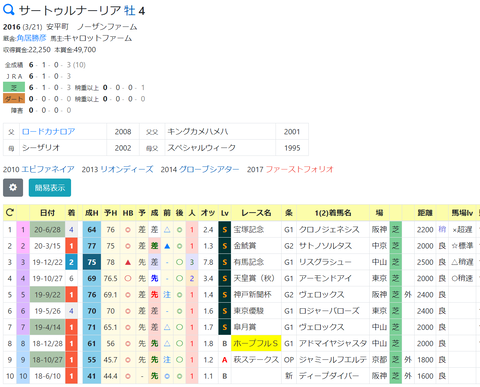Click race name 金鯱賞

click(x=245, y=246)
